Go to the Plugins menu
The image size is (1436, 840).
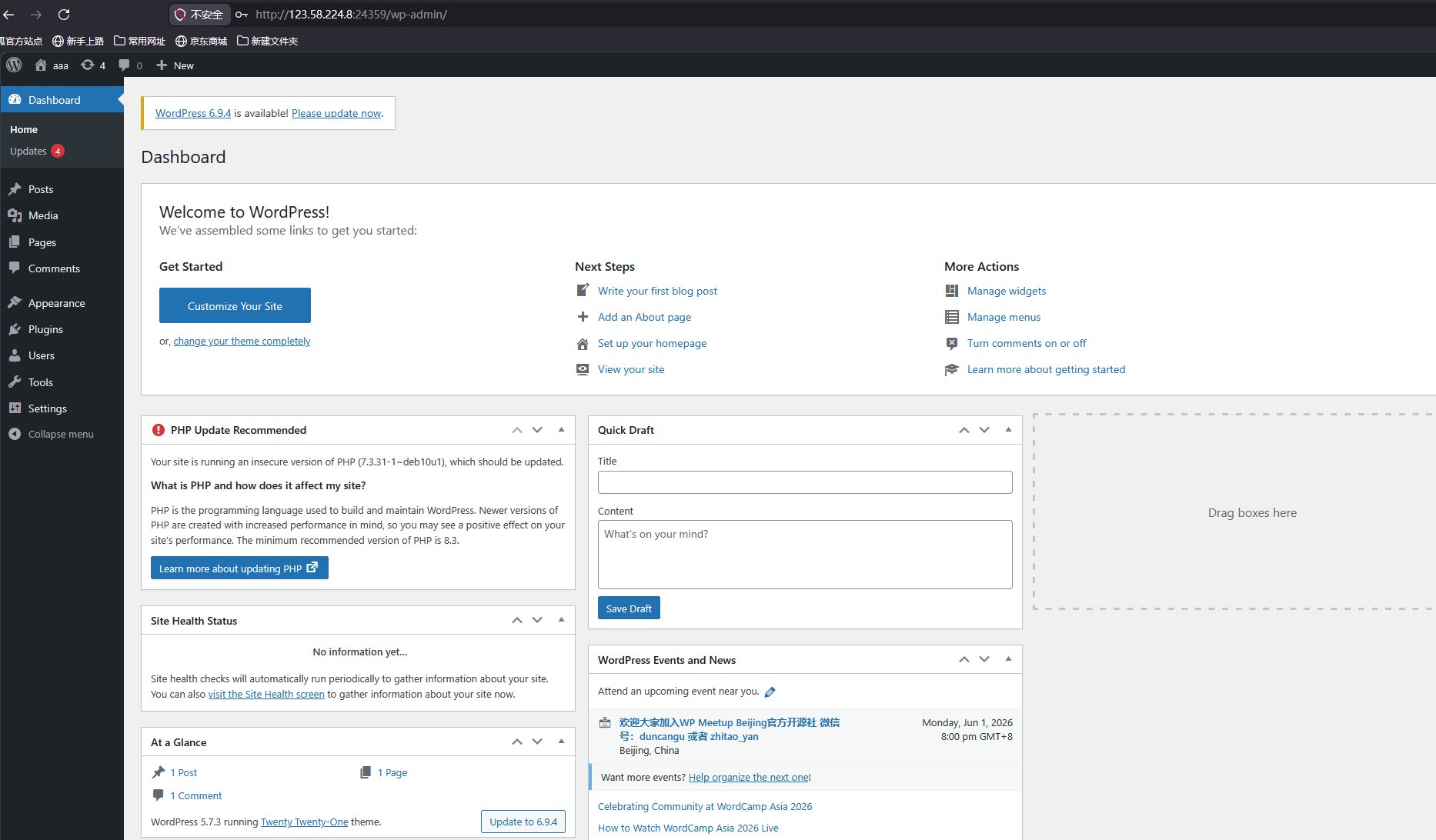45,329
